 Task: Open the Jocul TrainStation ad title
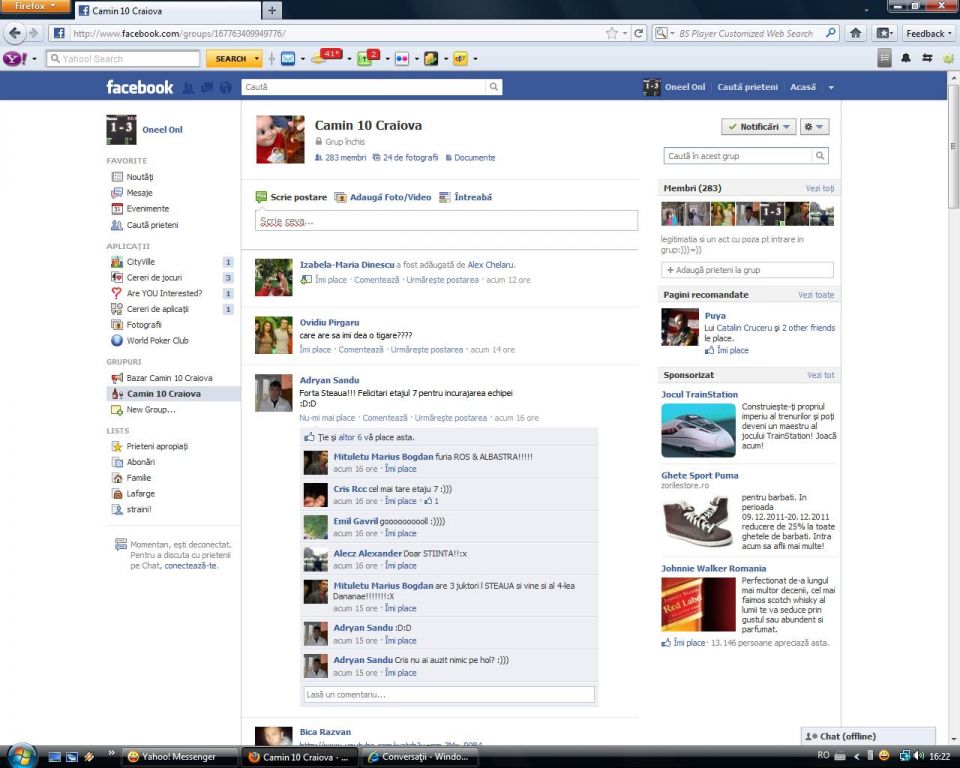coord(699,394)
